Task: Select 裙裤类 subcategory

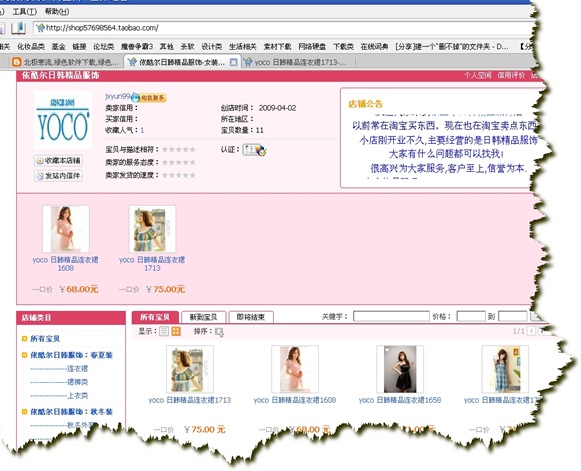Action: (77, 382)
